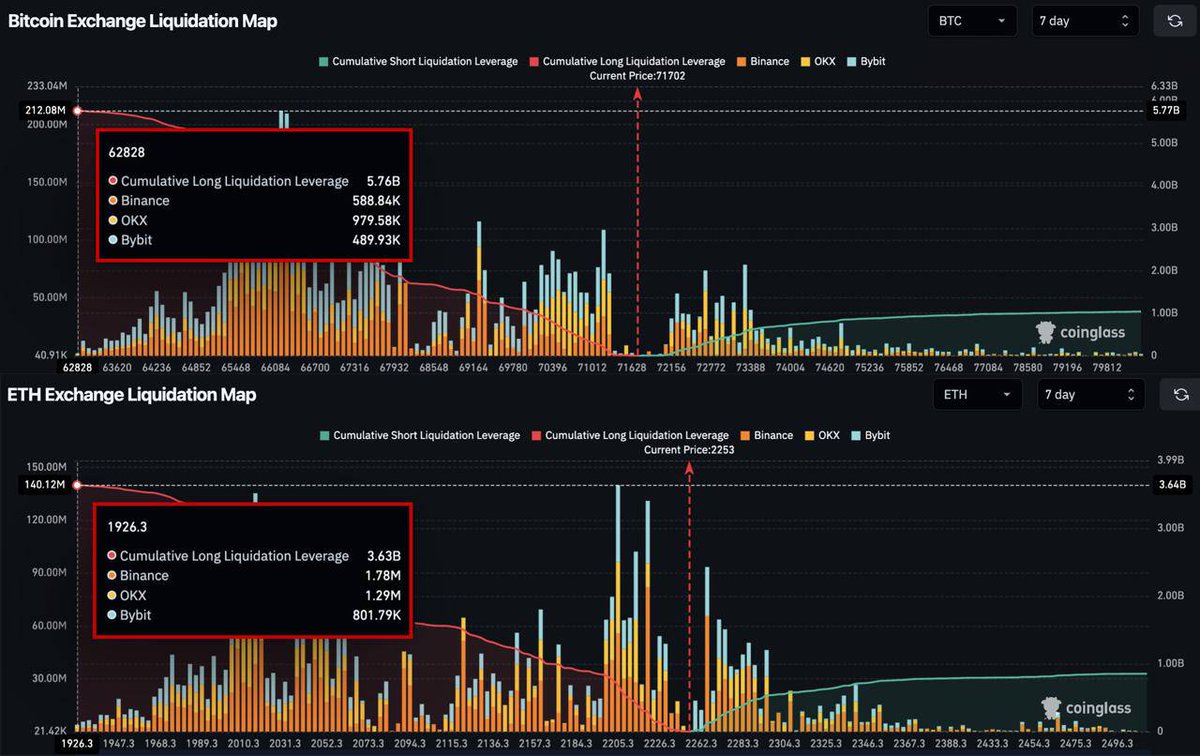Screen dimensions: 1200x756
Task: Toggle Cumulative Long Liquidation Leverage in Bitcoin legend
Action: pyautogui.click(x=627, y=61)
